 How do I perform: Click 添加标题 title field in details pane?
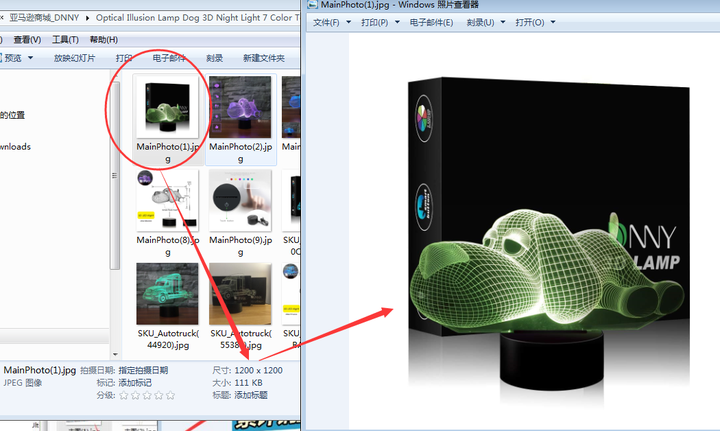(251, 395)
